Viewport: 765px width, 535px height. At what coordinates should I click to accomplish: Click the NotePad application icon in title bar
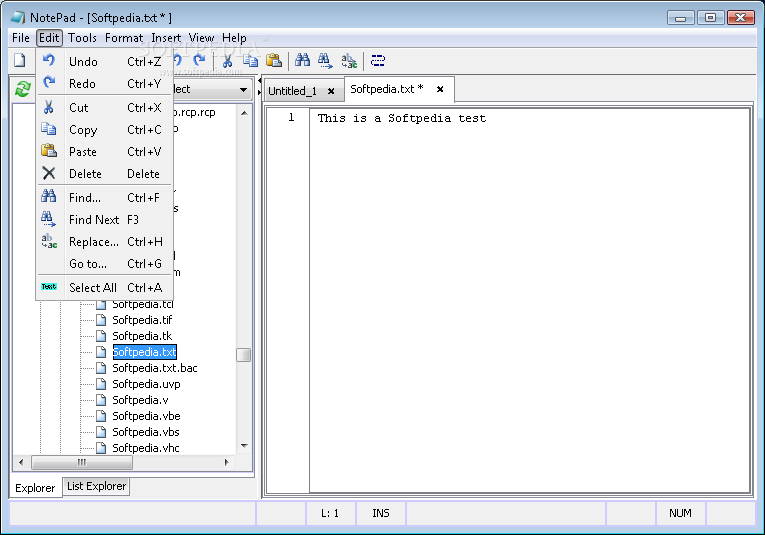click(x=18, y=18)
